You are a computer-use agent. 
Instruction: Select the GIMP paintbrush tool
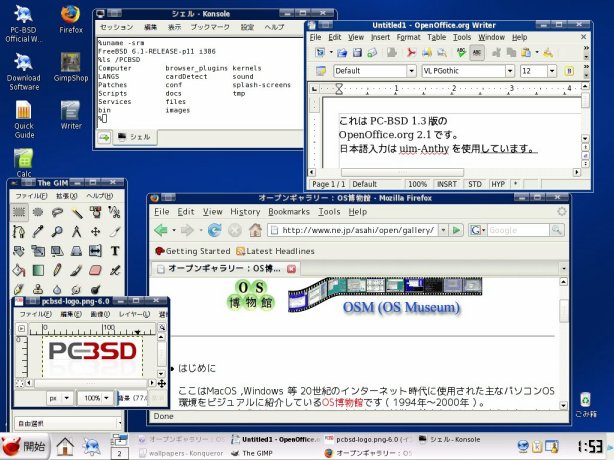76,270
